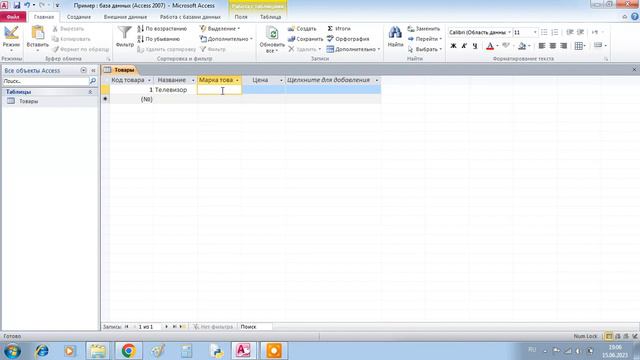Click the navigation pane Поиск field
The image size is (640, 360).
pos(45,81)
